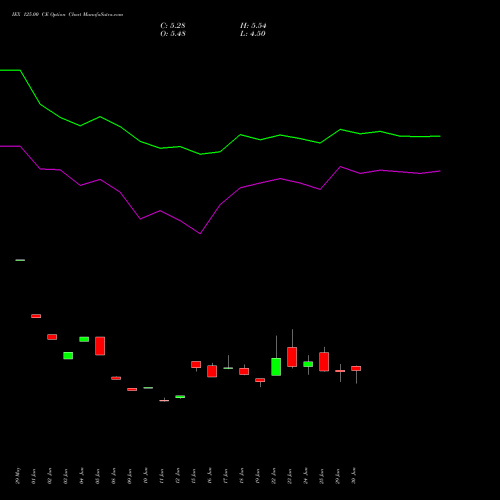500x500 pixels.
Task: Click the purple line's lowest trough
Action: (200, 234)
